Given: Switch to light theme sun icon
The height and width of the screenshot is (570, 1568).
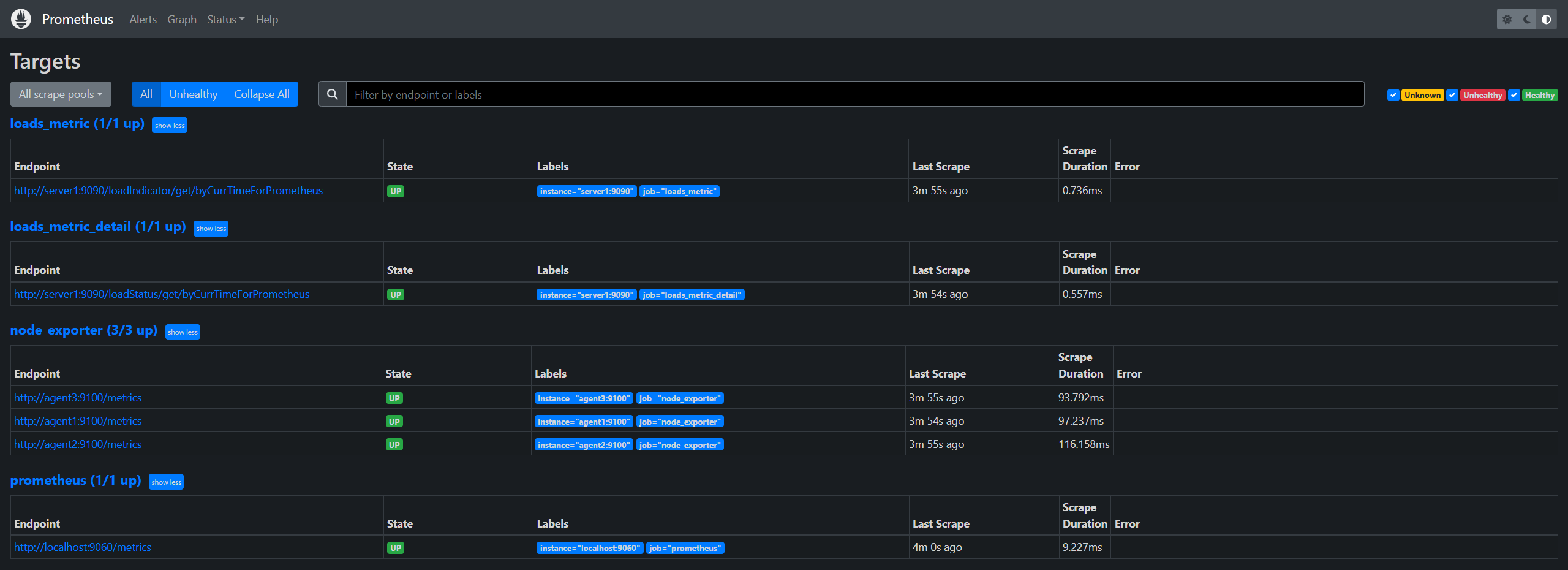Looking at the screenshot, I should pyautogui.click(x=1507, y=20).
